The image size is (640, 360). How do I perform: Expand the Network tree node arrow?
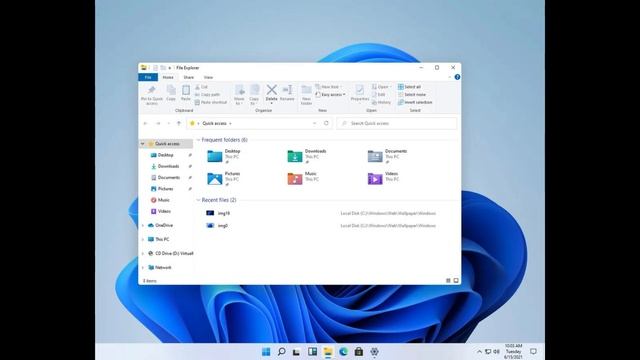(x=142, y=268)
